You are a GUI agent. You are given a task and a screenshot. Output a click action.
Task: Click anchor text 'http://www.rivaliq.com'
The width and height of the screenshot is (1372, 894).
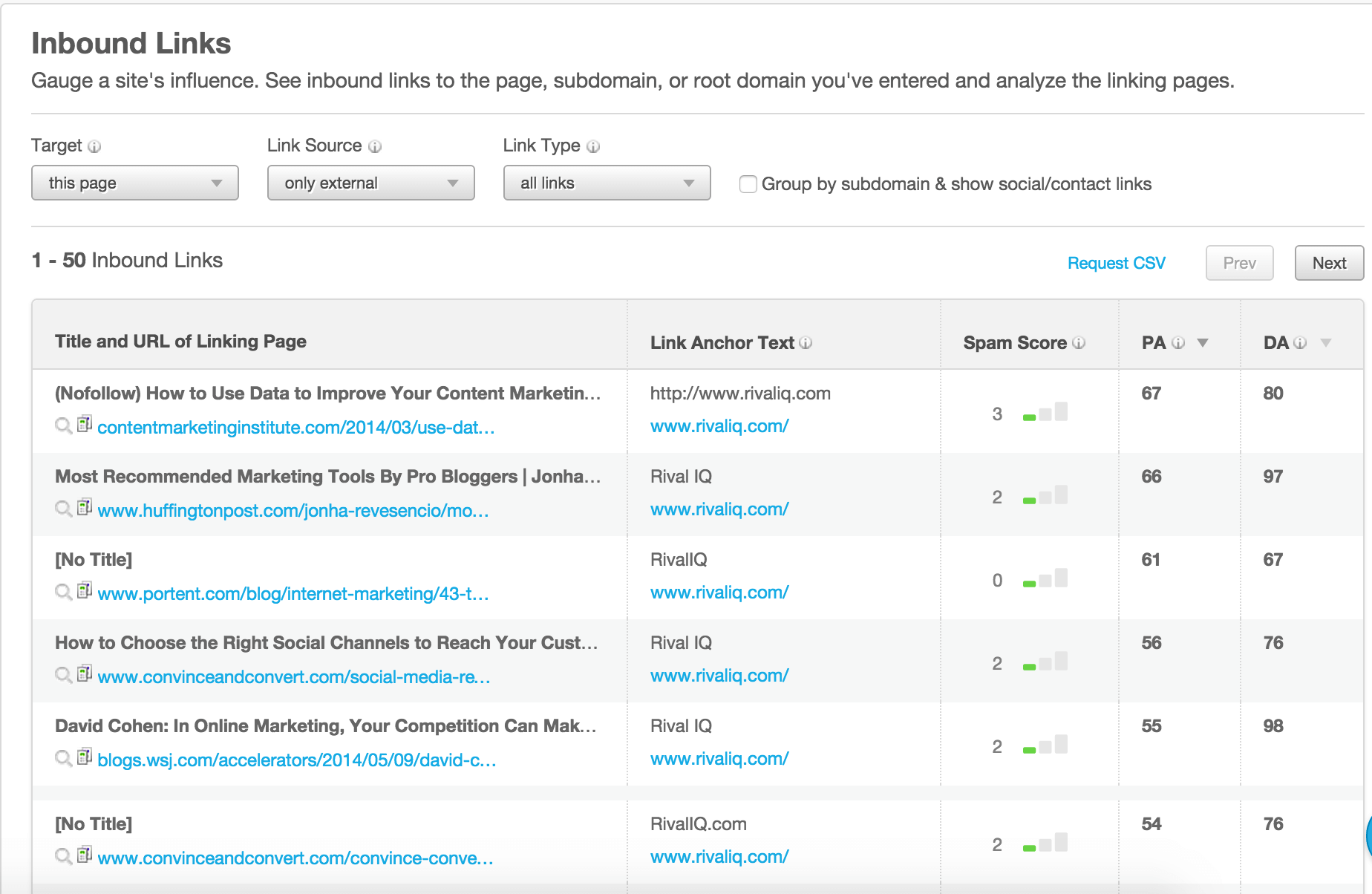tap(740, 394)
